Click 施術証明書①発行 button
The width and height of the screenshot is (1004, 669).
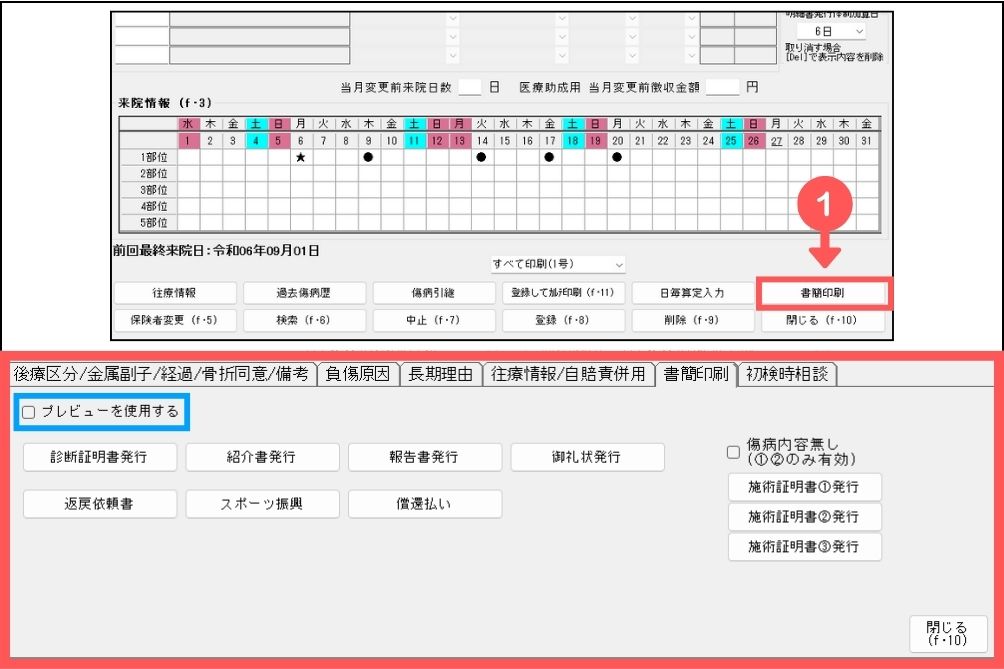(x=804, y=487)
